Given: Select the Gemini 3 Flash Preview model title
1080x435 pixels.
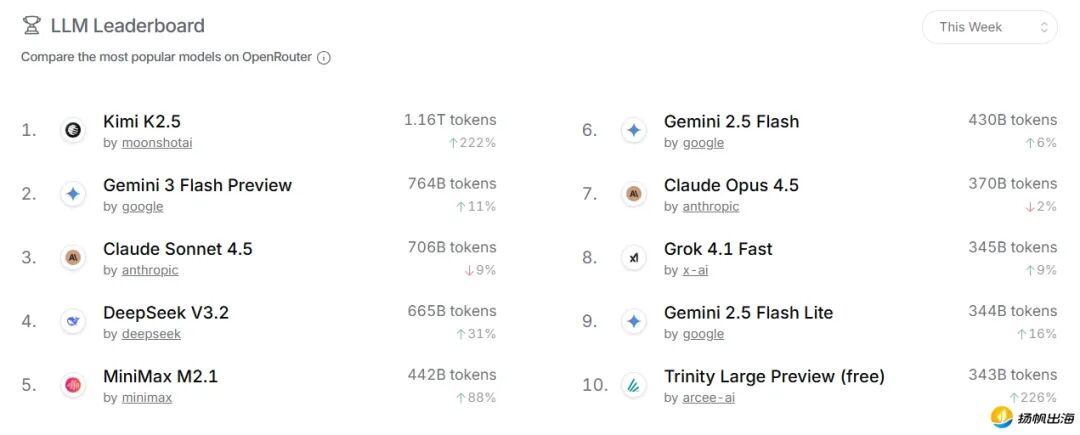Looking at the screenshot, I should (x=197, y=185).
